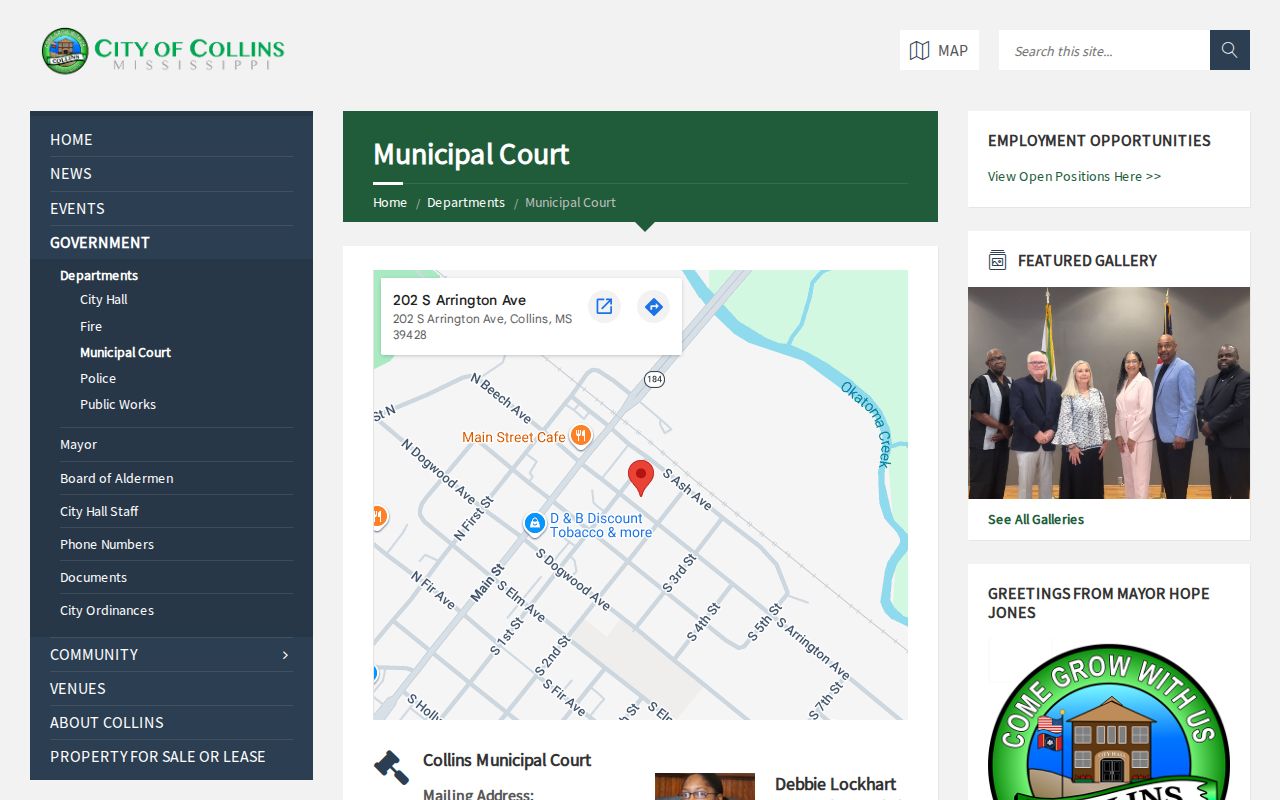This screenshot has width=1280, height=800.
Task: Click View Open Positions Here link
Action: click(x=1074, y=176)
